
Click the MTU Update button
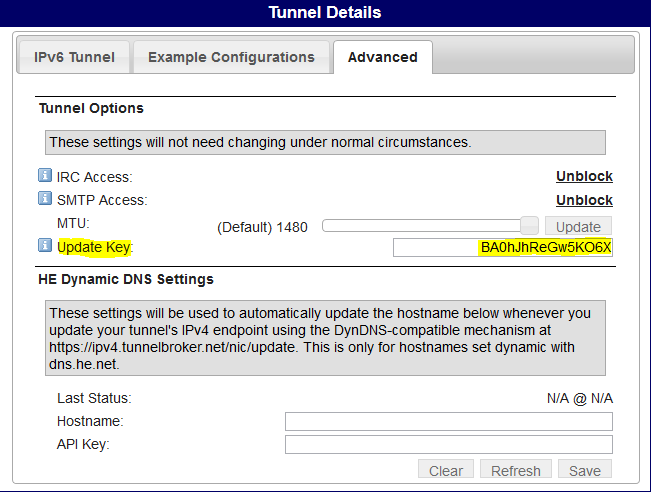pos(578,226)
